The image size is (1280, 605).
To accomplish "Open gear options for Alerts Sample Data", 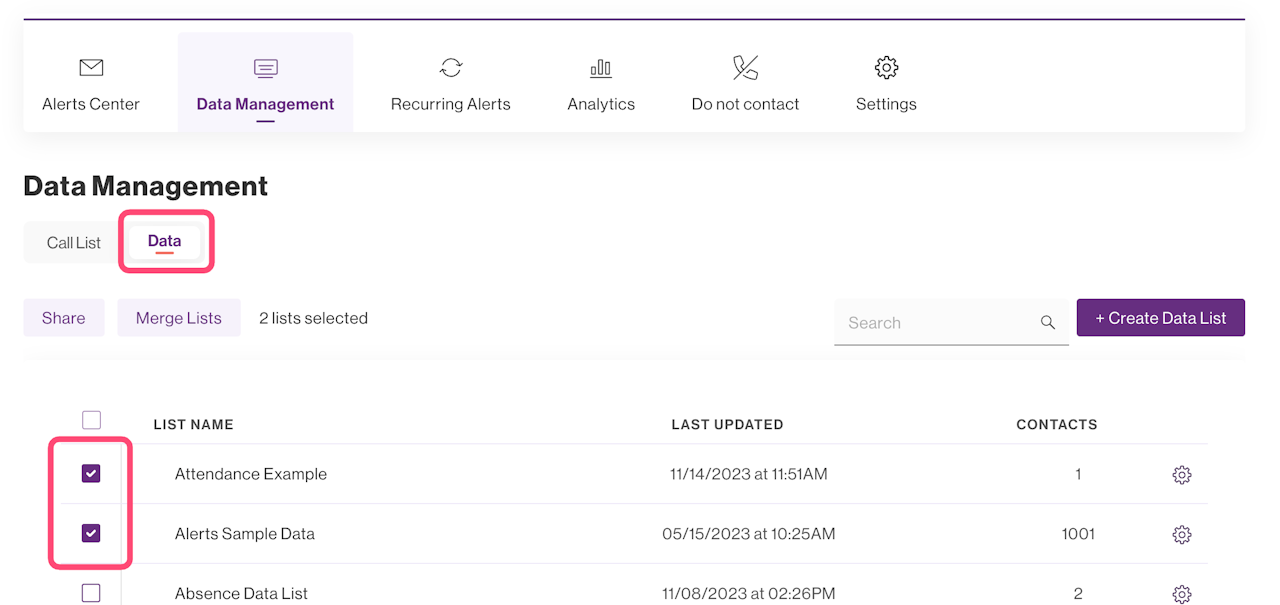I will [x=1181, y=535].
